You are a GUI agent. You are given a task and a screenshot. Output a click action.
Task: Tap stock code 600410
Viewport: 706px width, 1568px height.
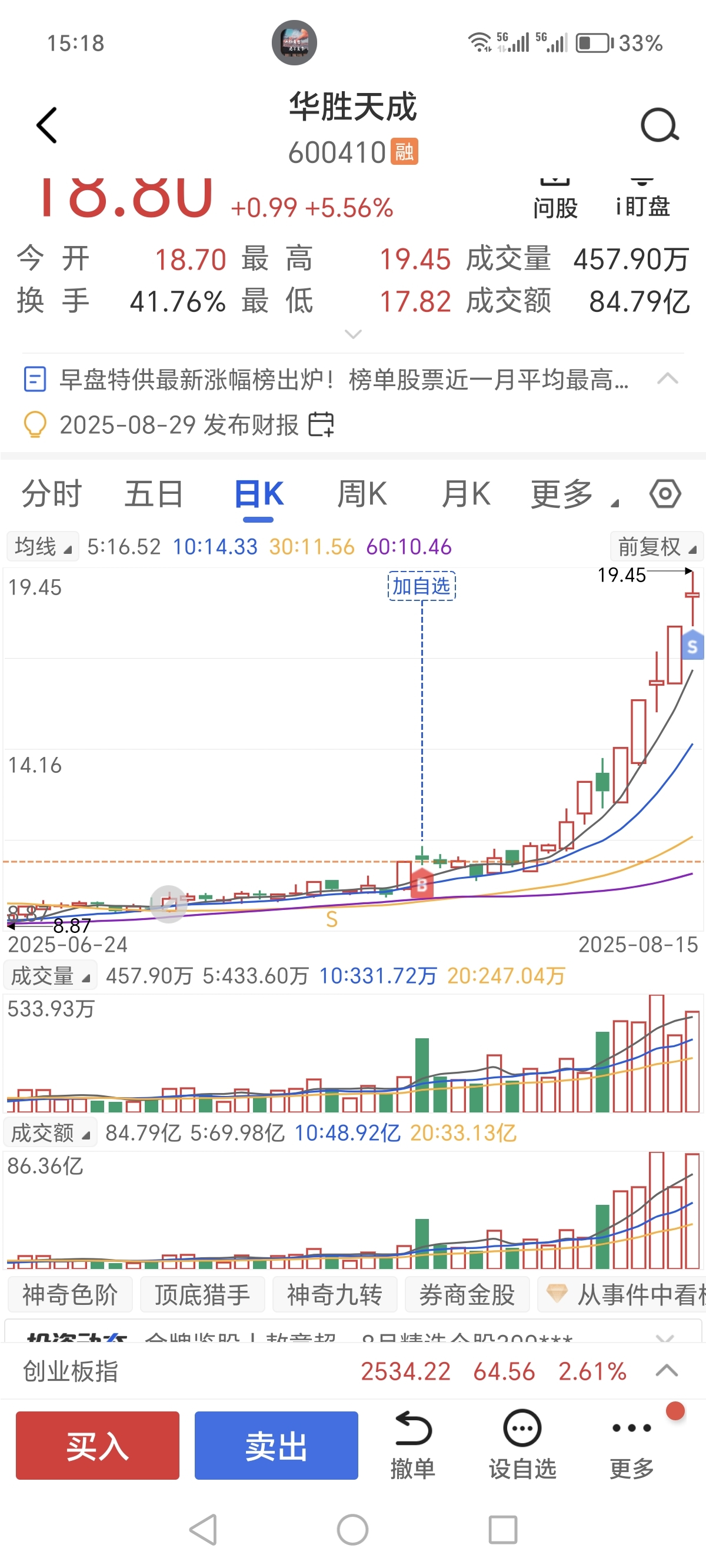pos(337,152)
